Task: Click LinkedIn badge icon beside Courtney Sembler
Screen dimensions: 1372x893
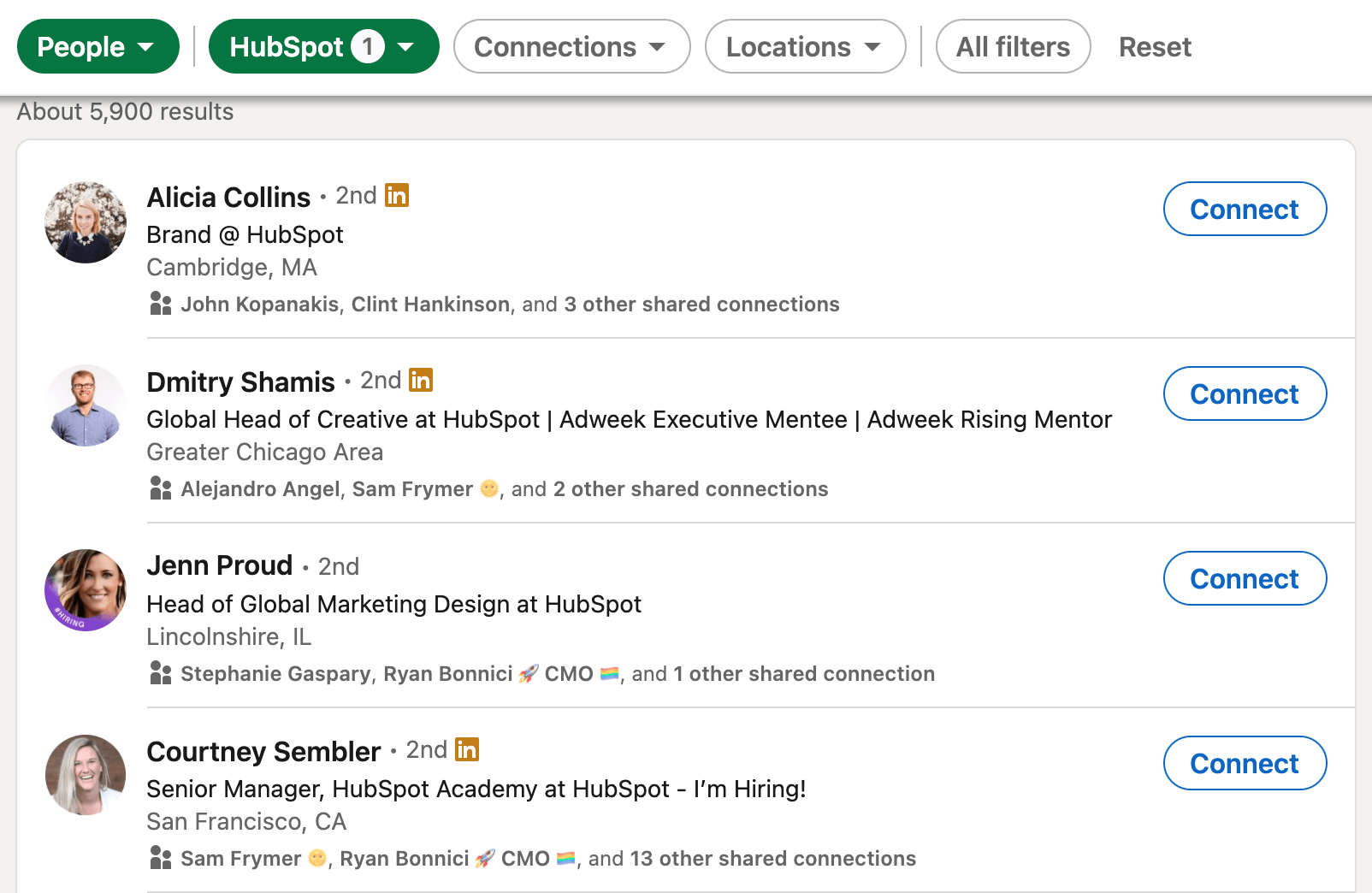Action: tap(467, 749)
